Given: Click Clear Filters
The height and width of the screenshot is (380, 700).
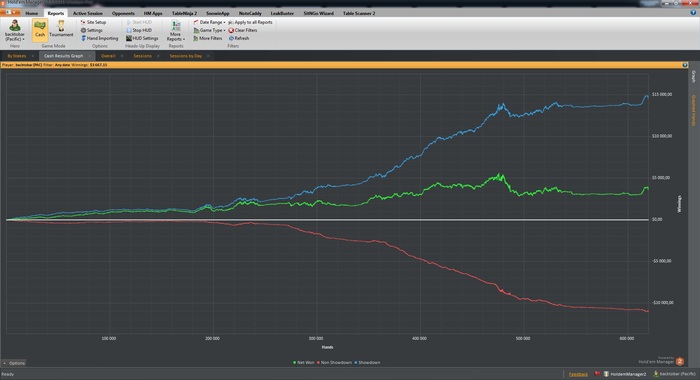Looking at the screenshot, I should (x=242, y=30).
